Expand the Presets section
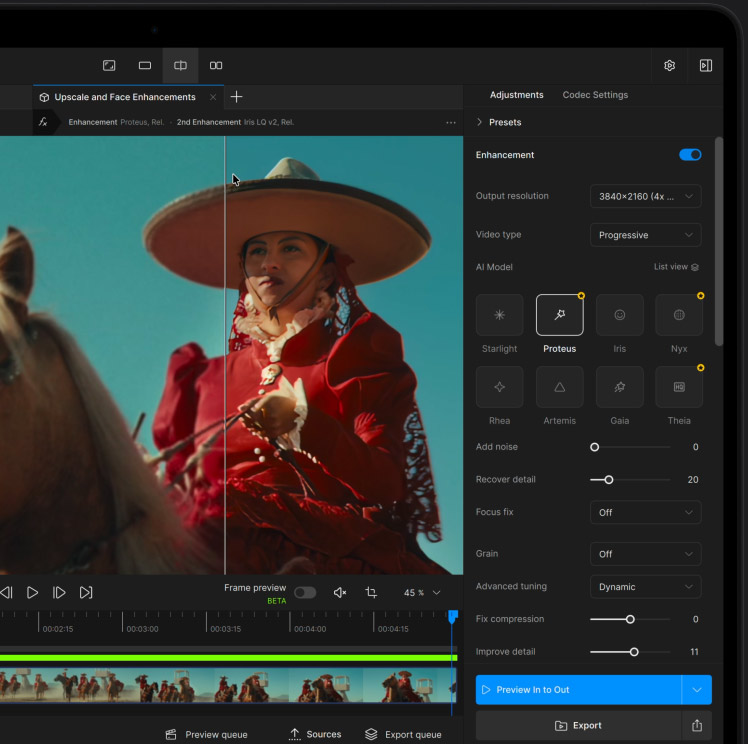Screen dimensions: 748x744 tap(498, 122)
